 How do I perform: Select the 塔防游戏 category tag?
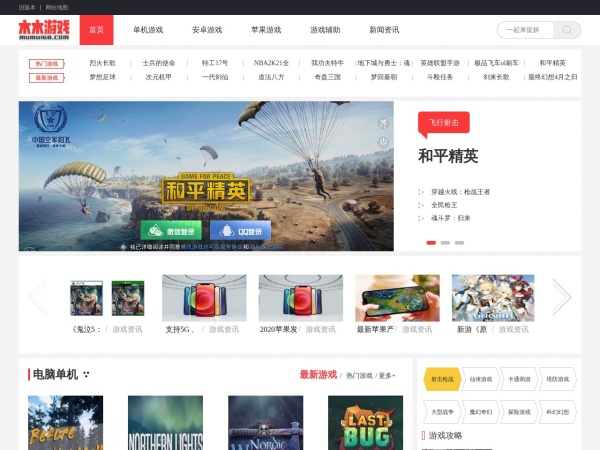[x=558, y=379]
